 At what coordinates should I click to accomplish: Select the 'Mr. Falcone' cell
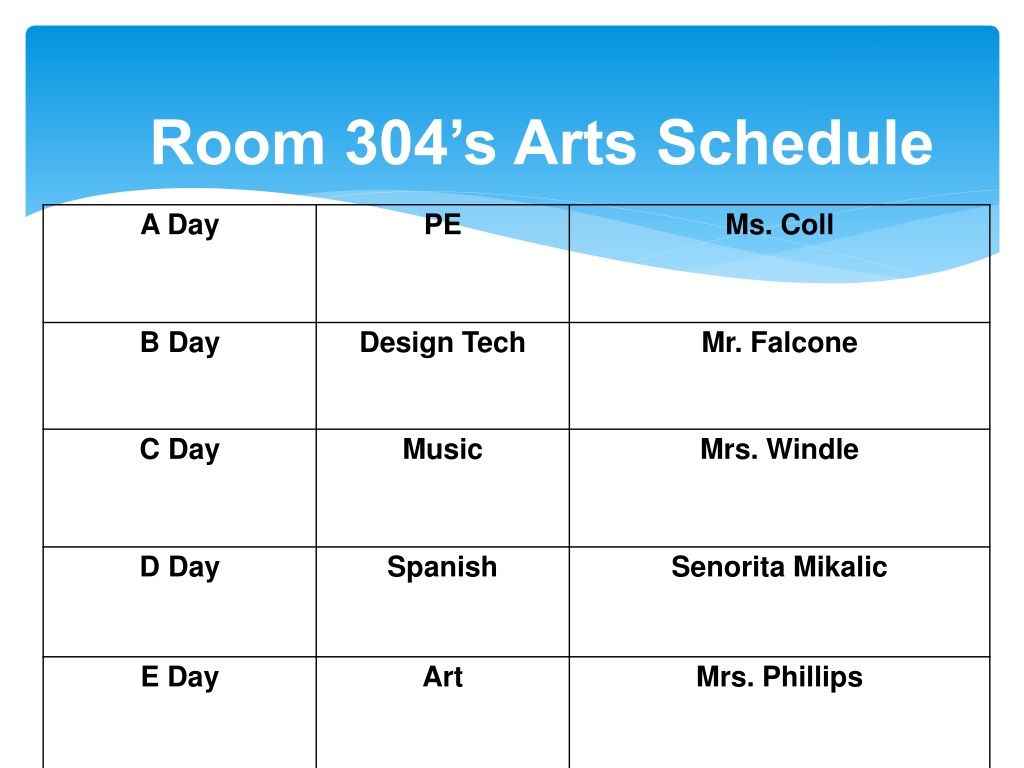pyautogui.click(x=780, y=376)
